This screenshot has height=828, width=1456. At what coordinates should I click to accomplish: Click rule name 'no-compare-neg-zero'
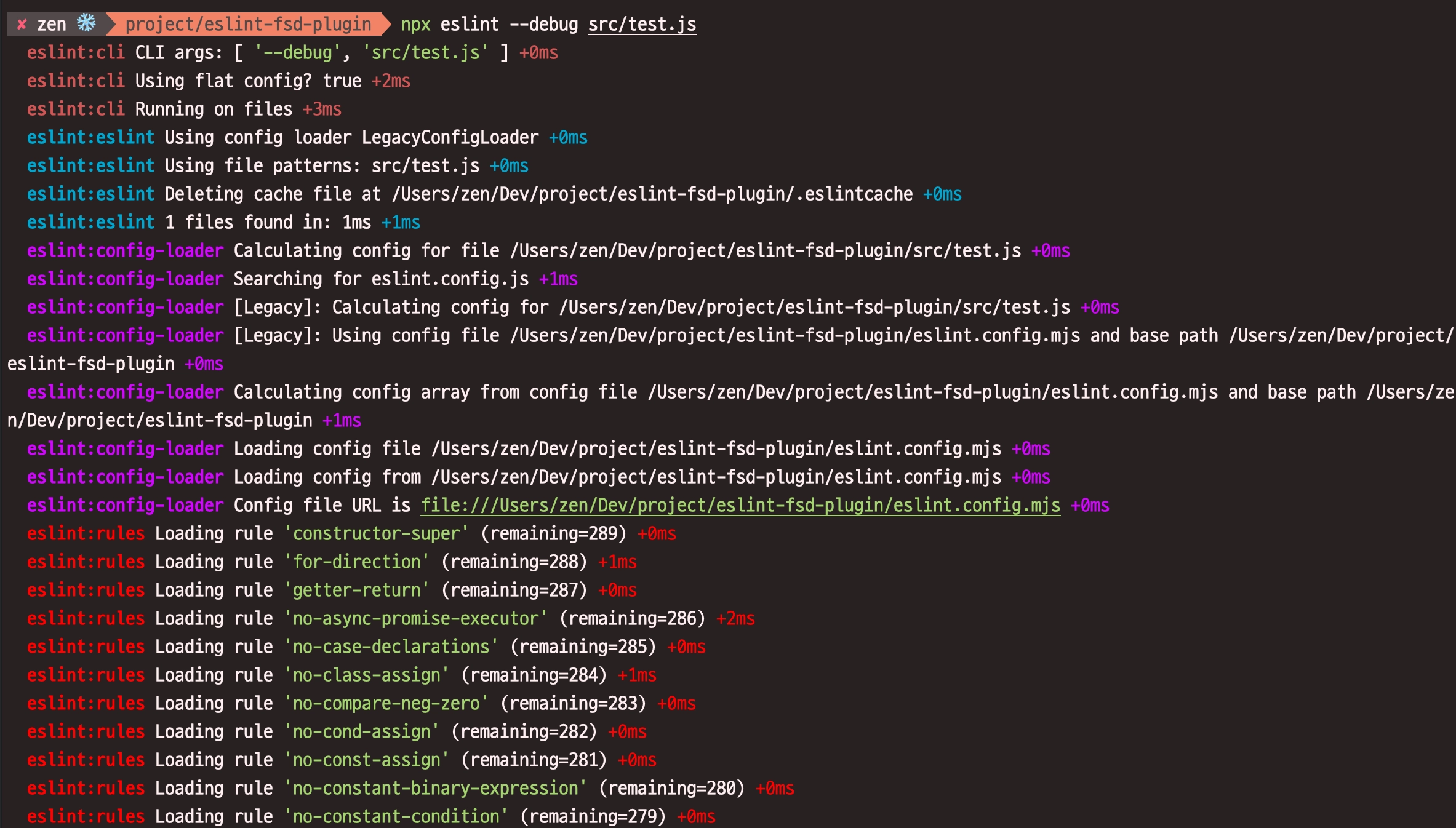tap(386, 704)
